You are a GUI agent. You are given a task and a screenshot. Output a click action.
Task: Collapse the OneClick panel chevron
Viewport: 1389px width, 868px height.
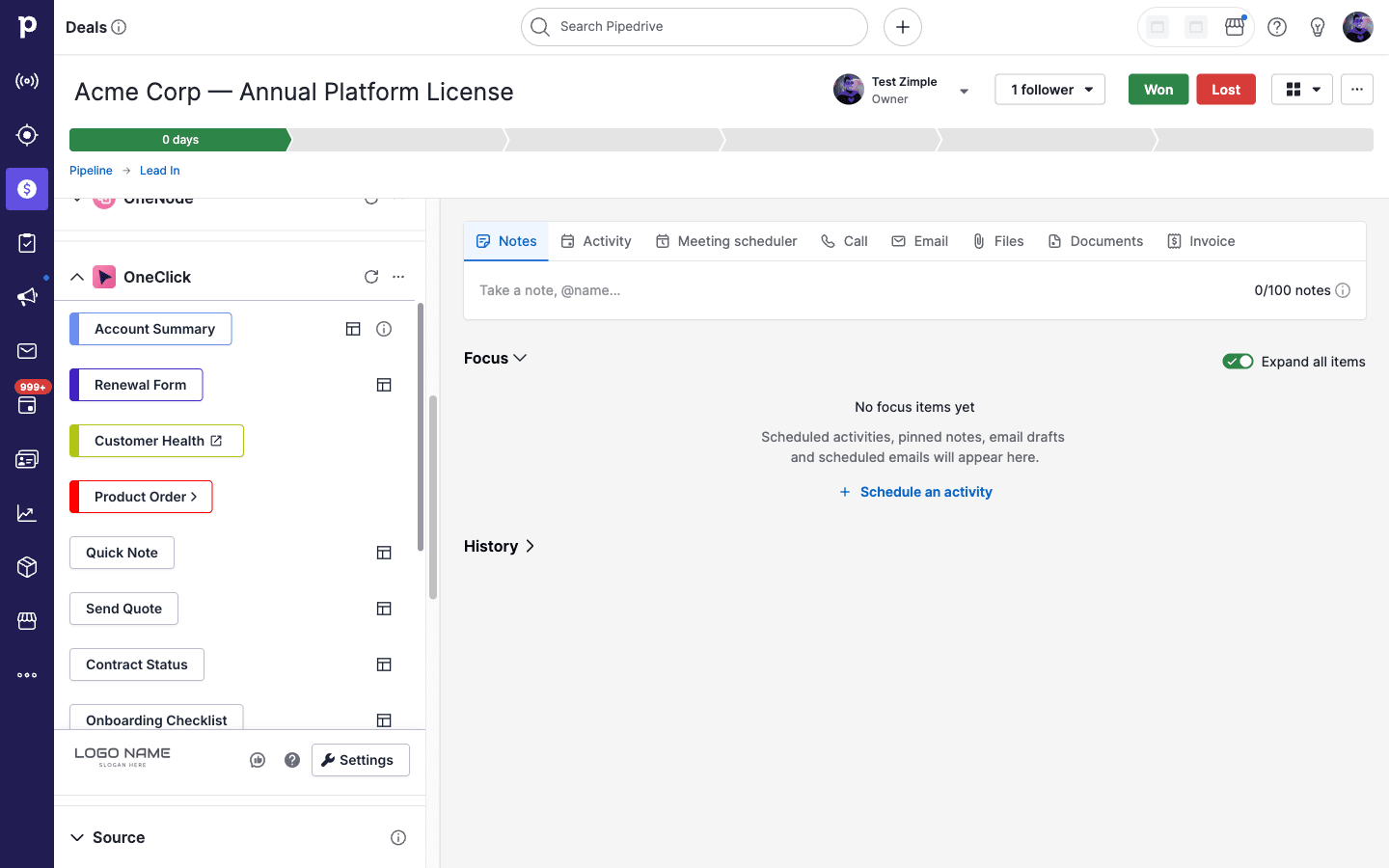coord(77,277)
